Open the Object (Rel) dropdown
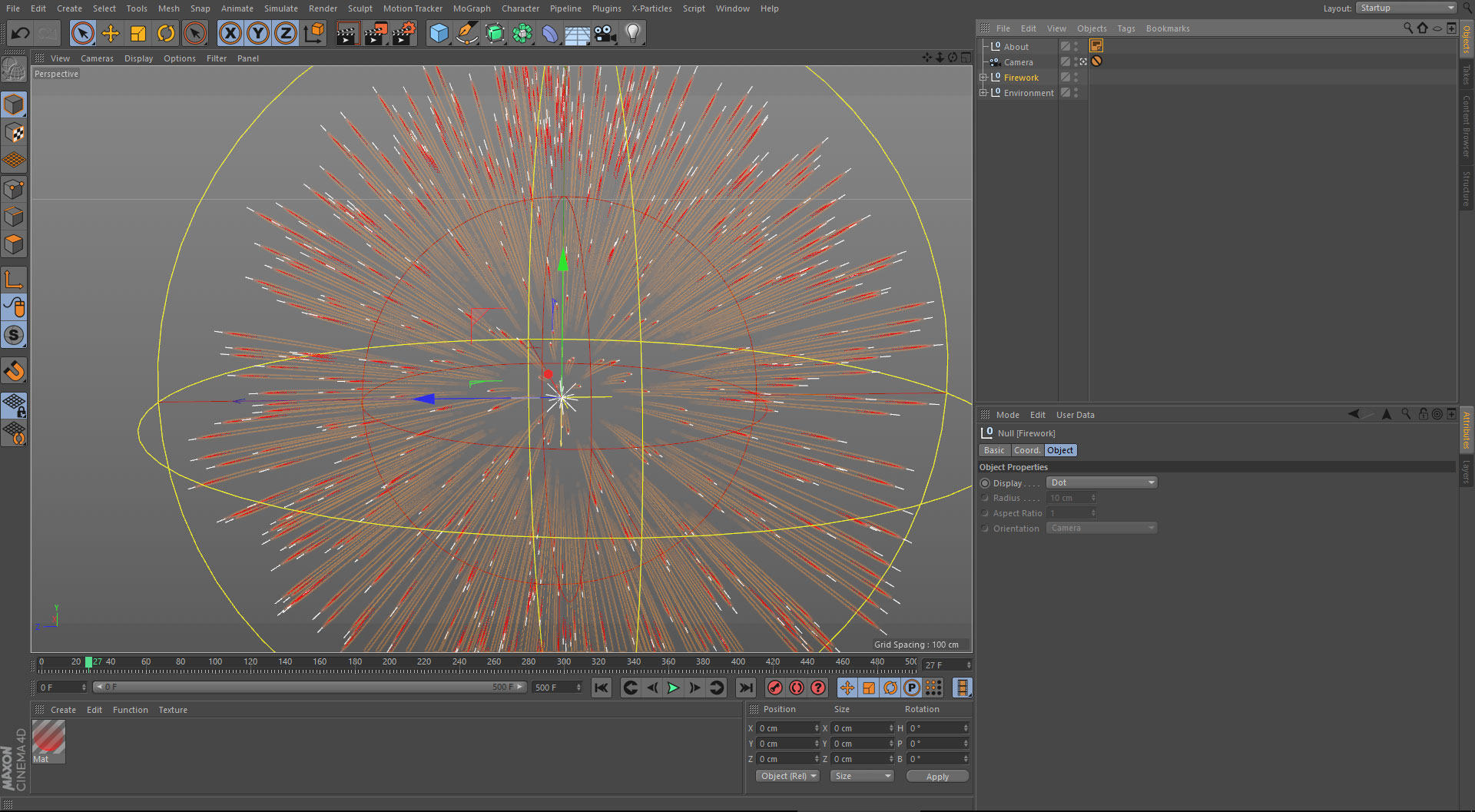This screenshot has height=812, width=1475. tap(788, 776)
